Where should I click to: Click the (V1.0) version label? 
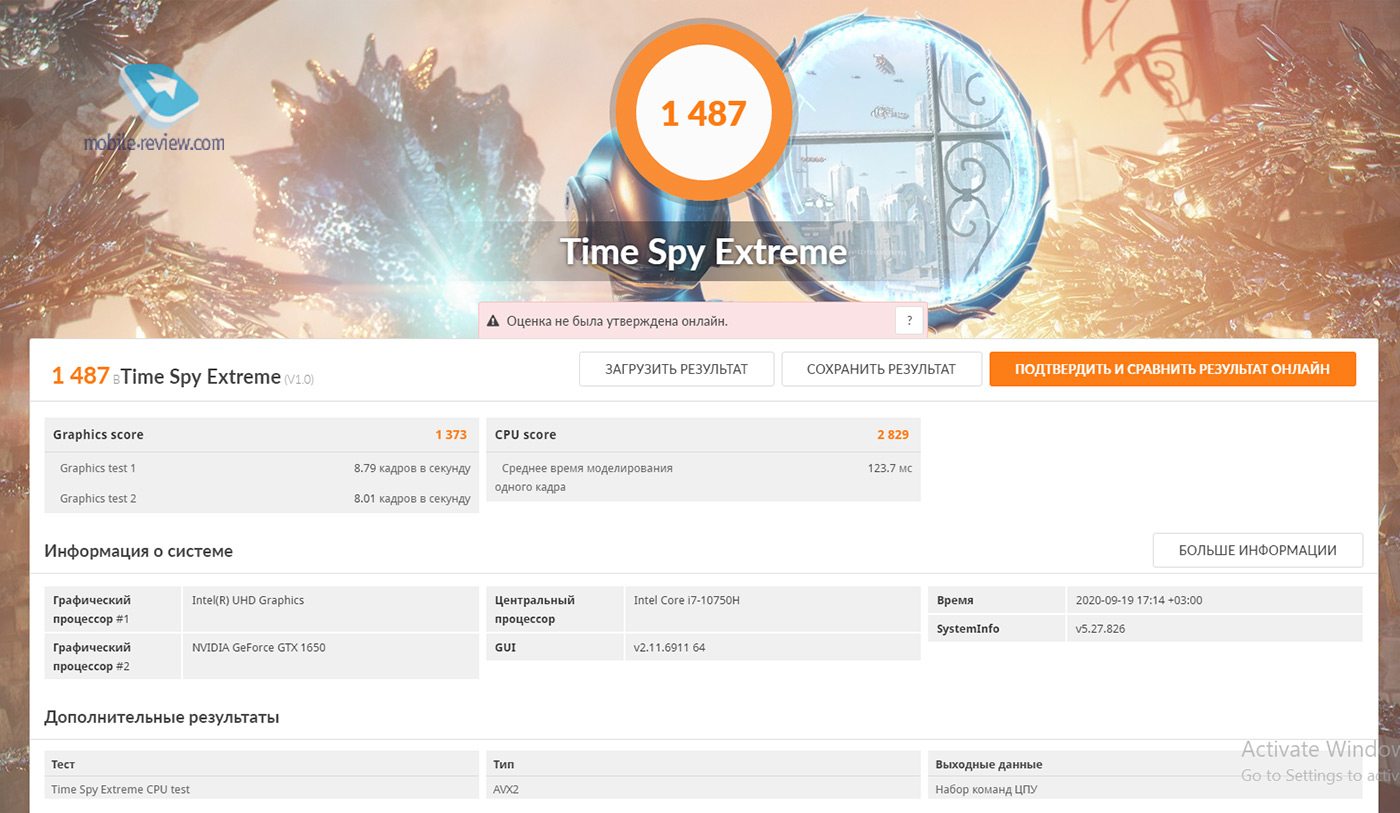[x=299, y=380]
